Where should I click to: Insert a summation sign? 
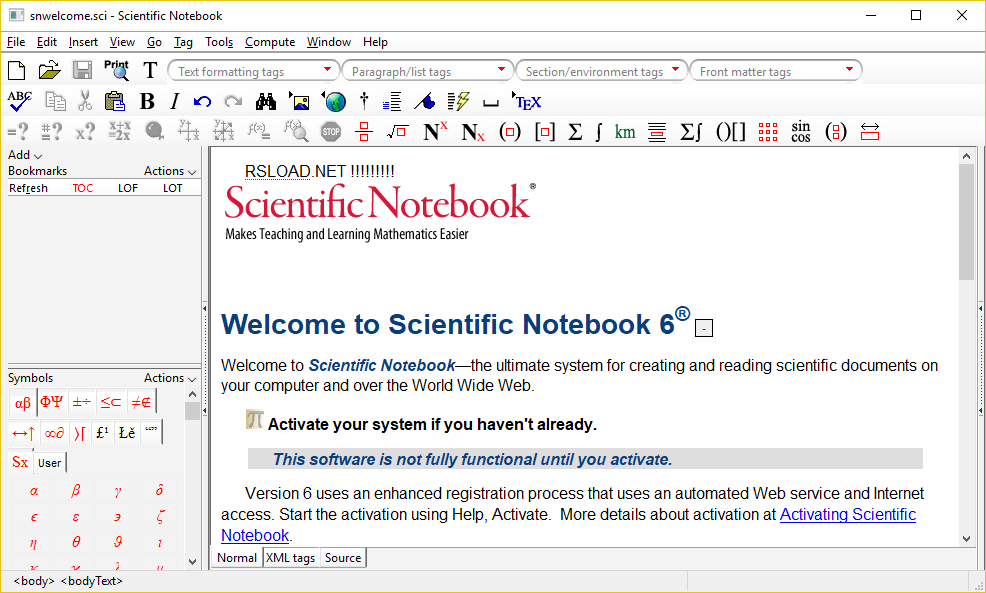576,131
